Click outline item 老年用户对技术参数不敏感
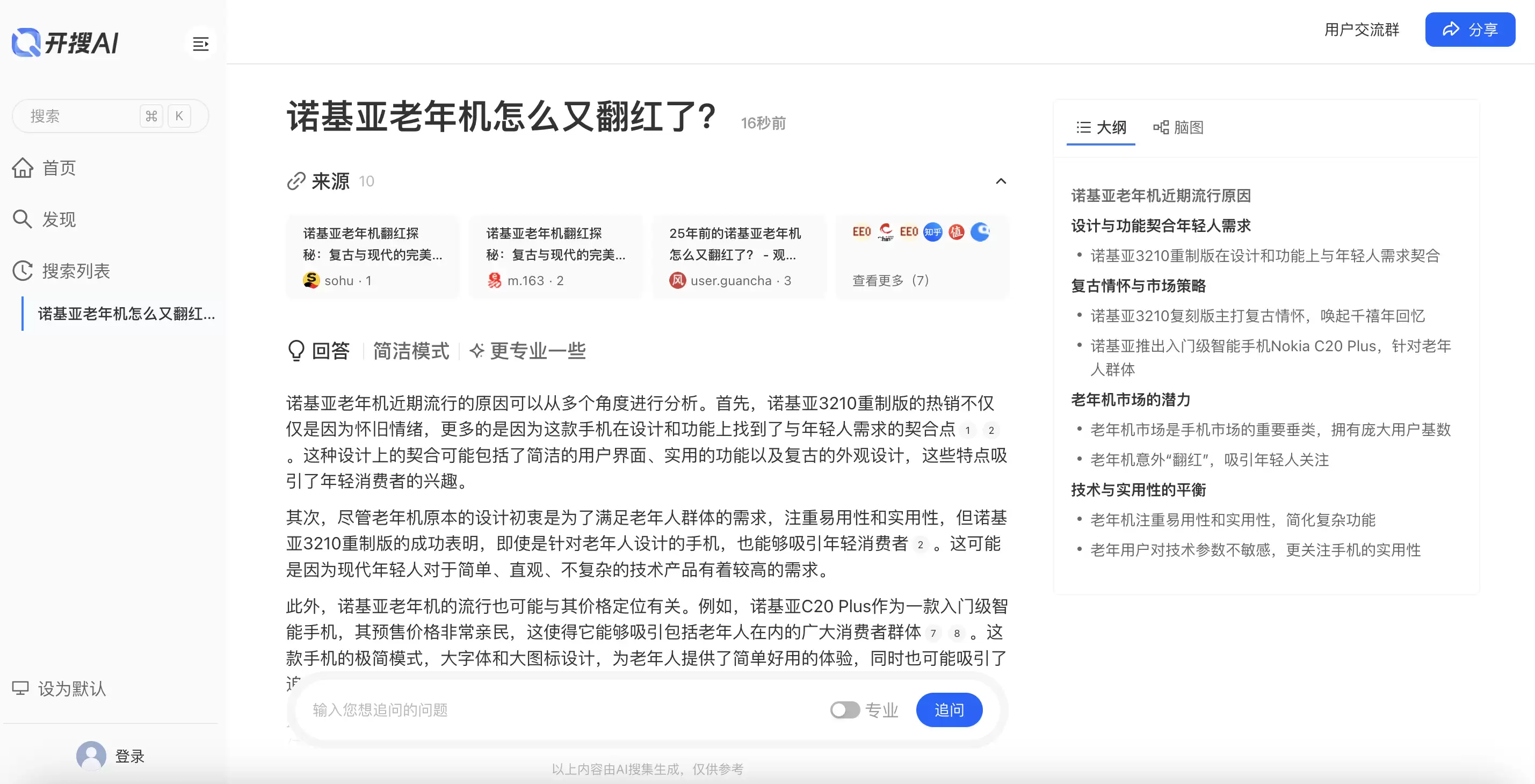The width and height of the screenshot is (1535, 784). [1256, 550]
